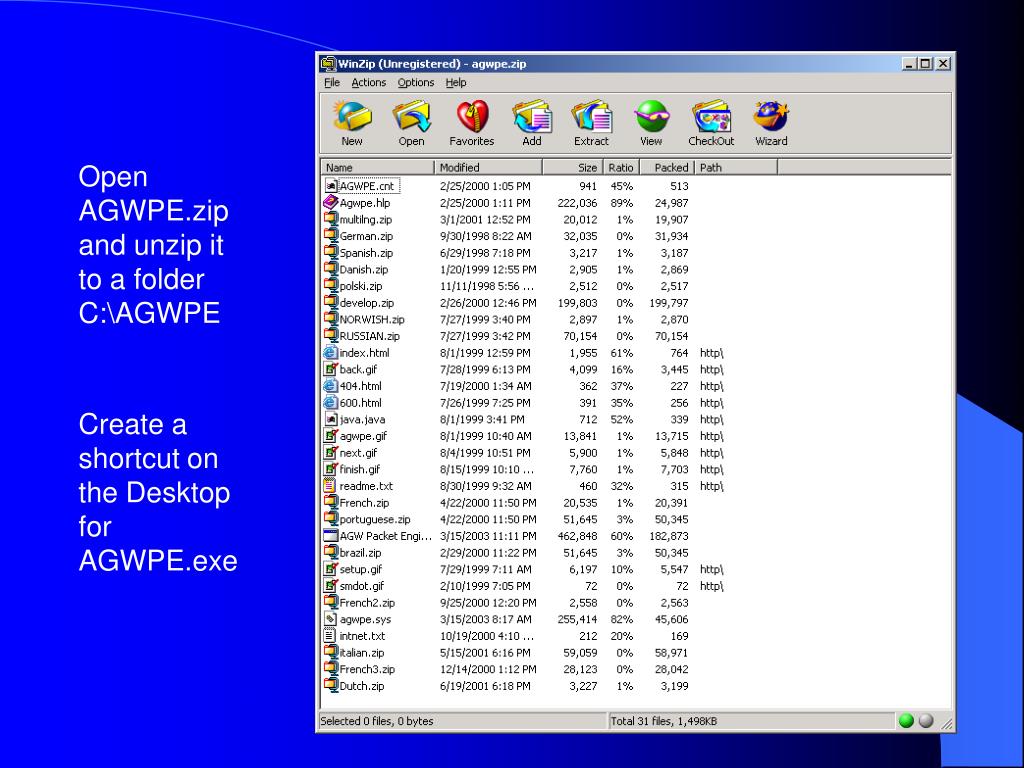This screenshot has height=768, width=1024.
Task: Select the smdot.gif image icon
Action: pyautogui.click(x=330, y=586)
